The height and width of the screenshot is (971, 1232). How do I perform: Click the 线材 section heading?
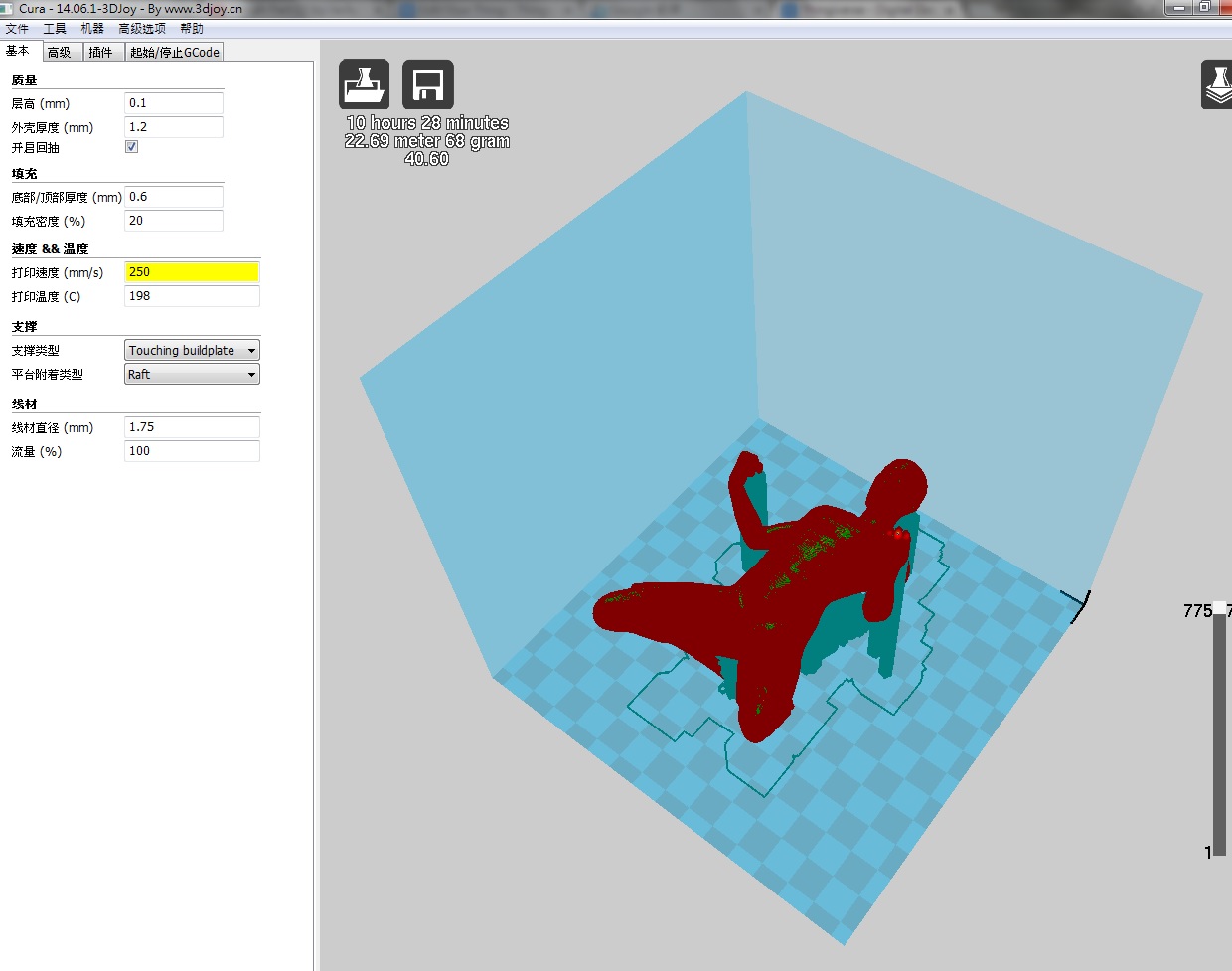click(24, 404)
